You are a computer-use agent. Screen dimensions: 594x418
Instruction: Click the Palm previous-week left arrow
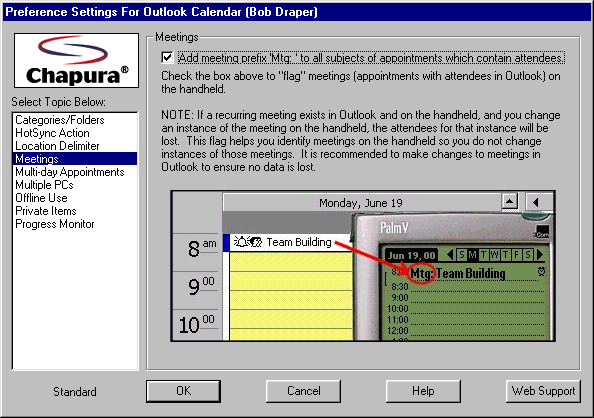(450, 255)
